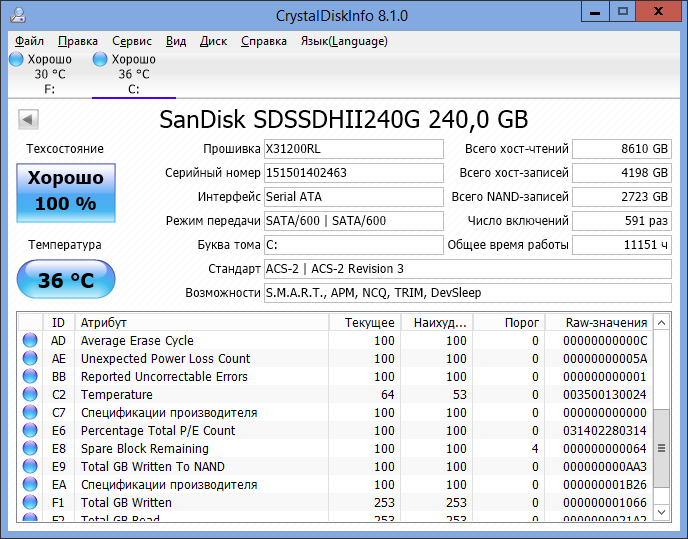688x539 pixels.
Task: Select the C: drive status orb
Action: click(100, 61)
